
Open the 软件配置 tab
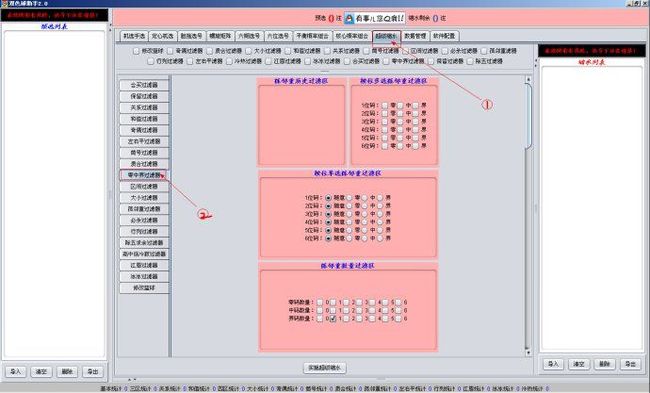pyautogui.click(x=444, y=36)
